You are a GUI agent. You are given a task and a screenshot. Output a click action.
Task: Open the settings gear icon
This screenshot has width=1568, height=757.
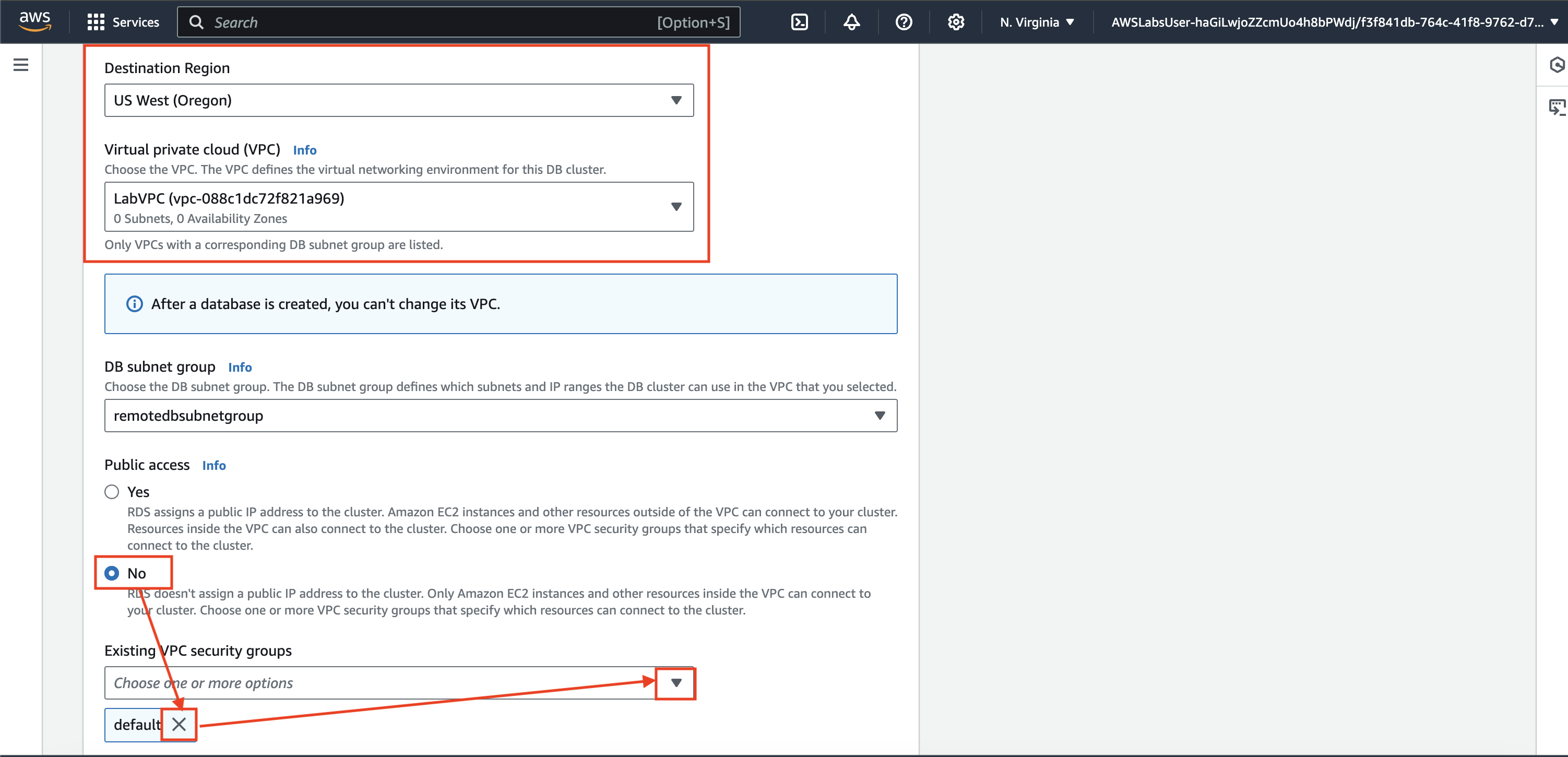click(x=955, y=22)
